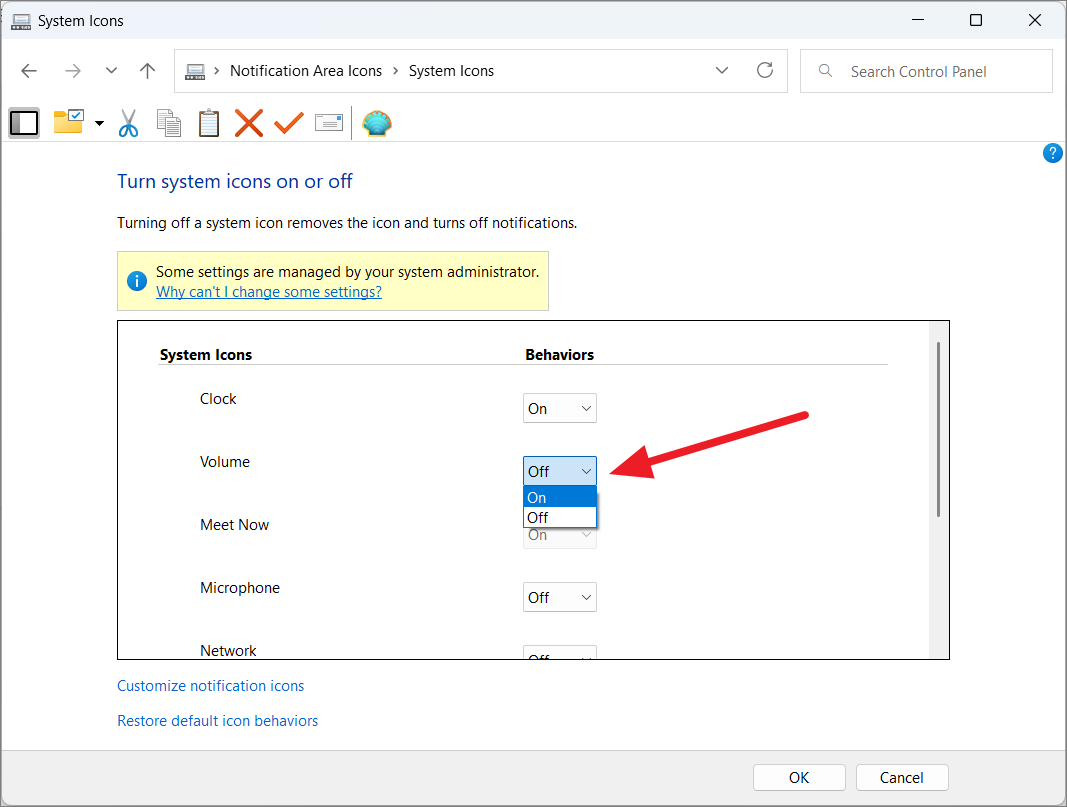Click the envelope E-mail icon
The image size is (1067, 807).
(x=329, y=123)
